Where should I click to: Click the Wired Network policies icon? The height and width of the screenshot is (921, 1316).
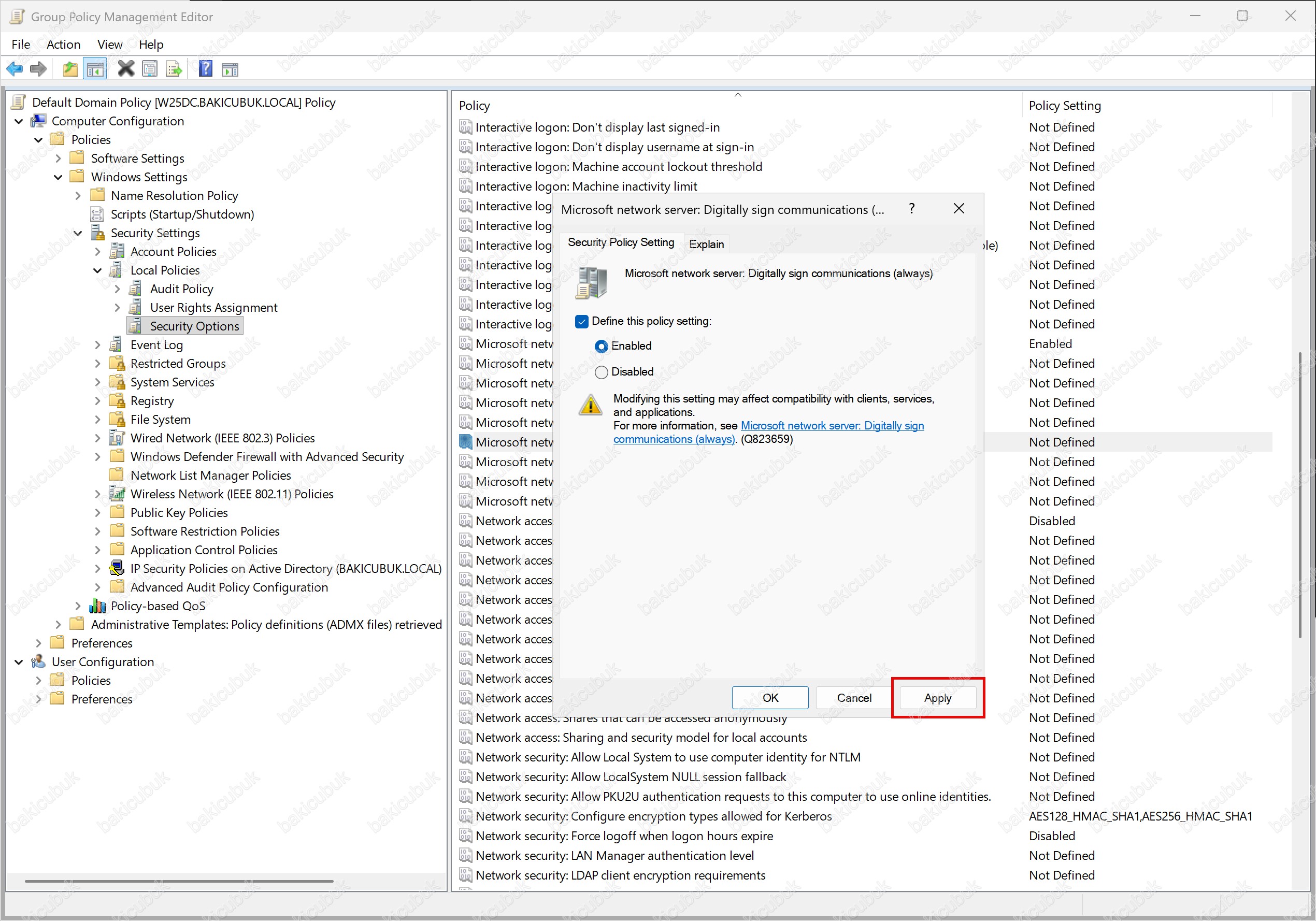(117, 438)
